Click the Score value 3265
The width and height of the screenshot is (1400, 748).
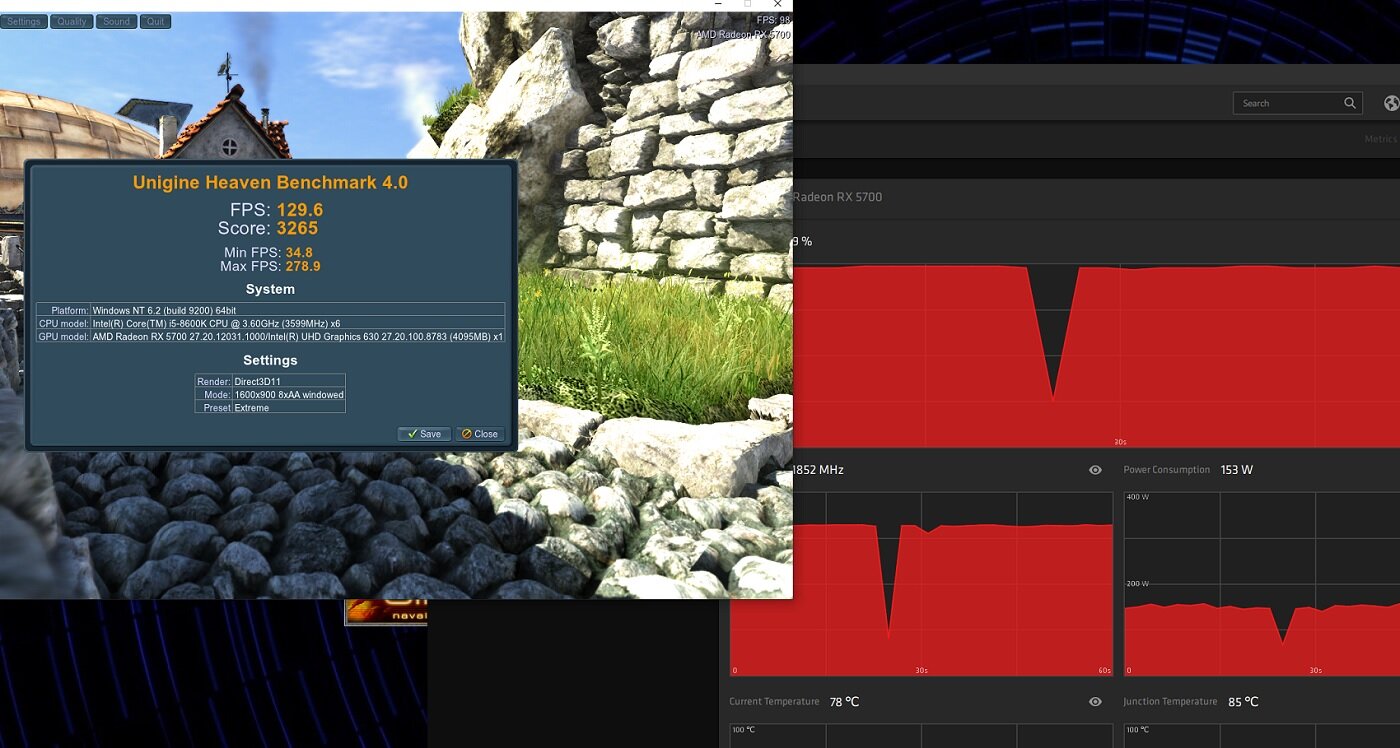(x=297, y=228)
